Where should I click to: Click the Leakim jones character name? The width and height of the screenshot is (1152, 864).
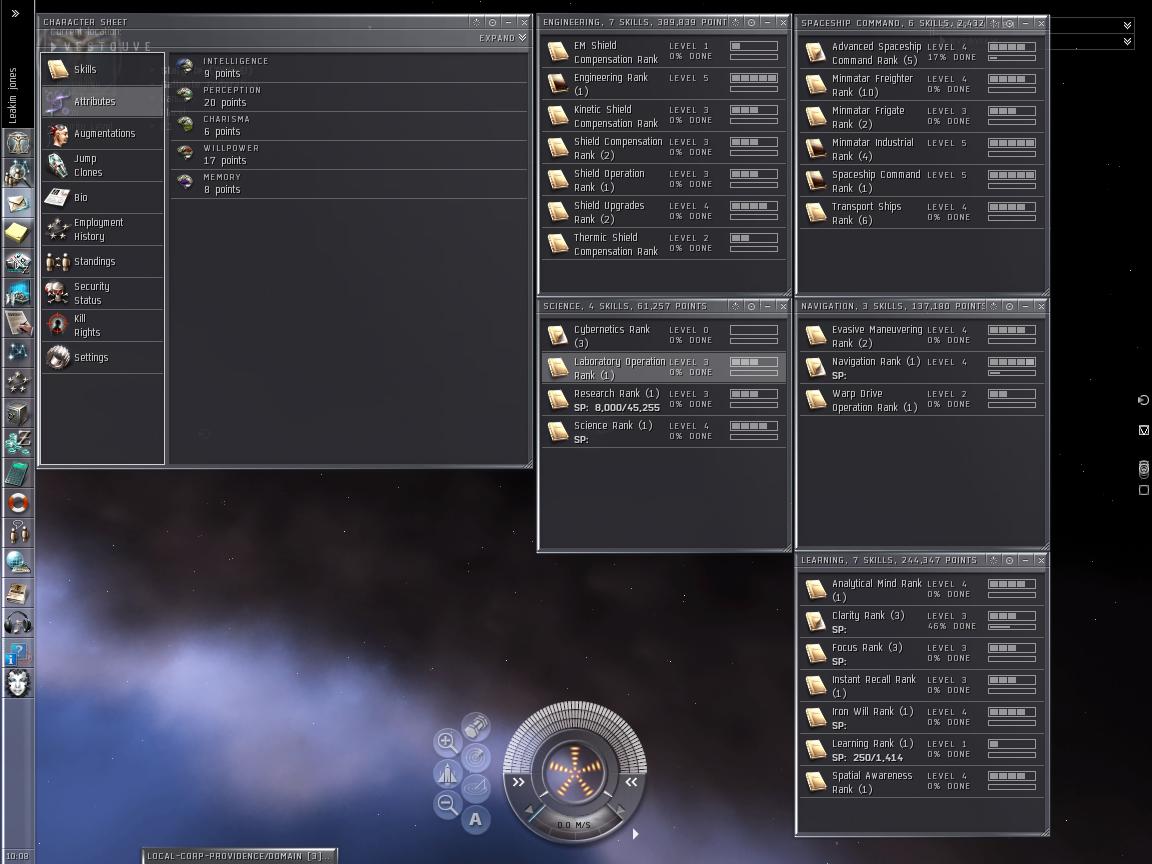12,95
